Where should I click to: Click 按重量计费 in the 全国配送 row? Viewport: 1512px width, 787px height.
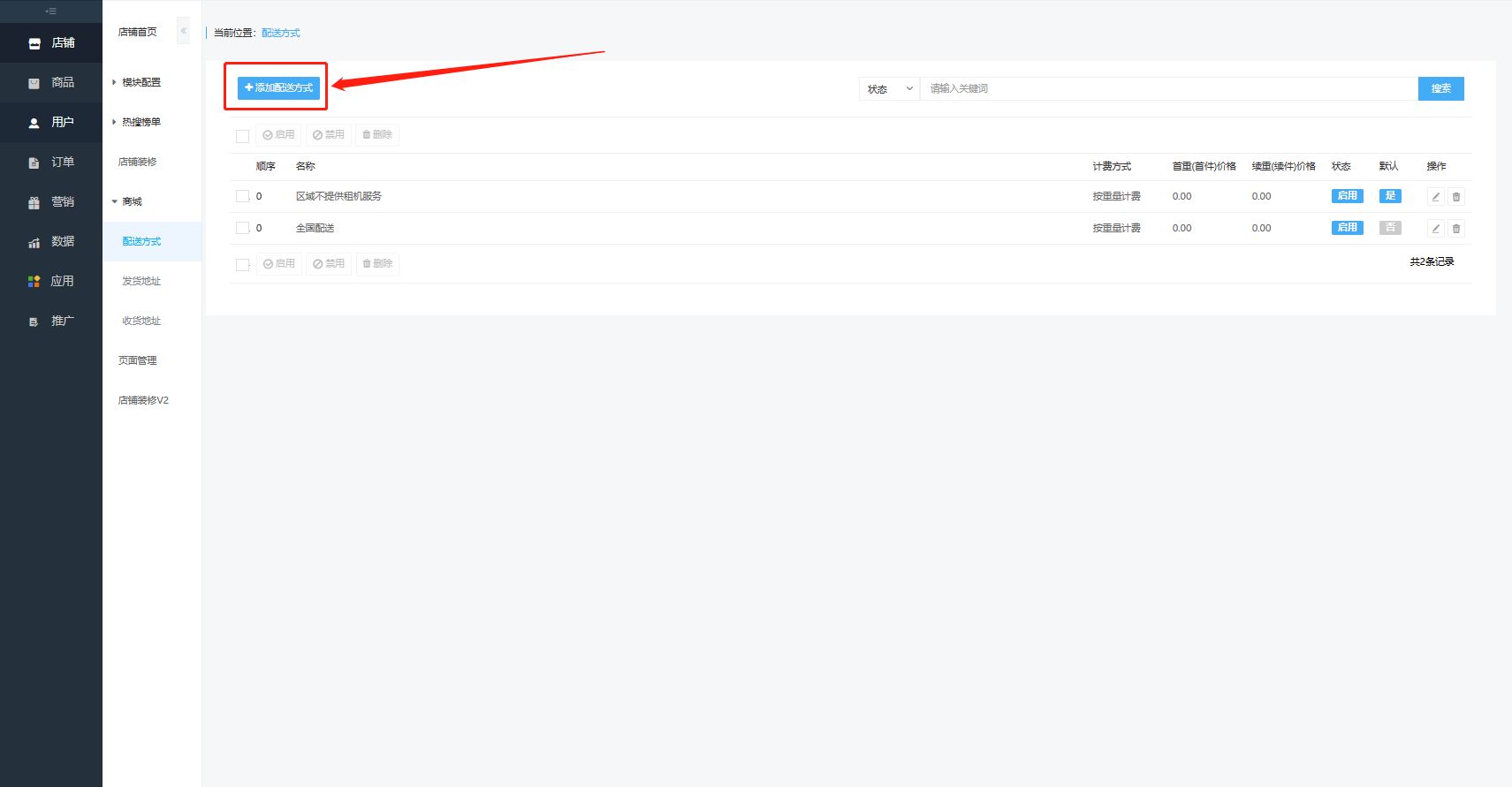1116,228
